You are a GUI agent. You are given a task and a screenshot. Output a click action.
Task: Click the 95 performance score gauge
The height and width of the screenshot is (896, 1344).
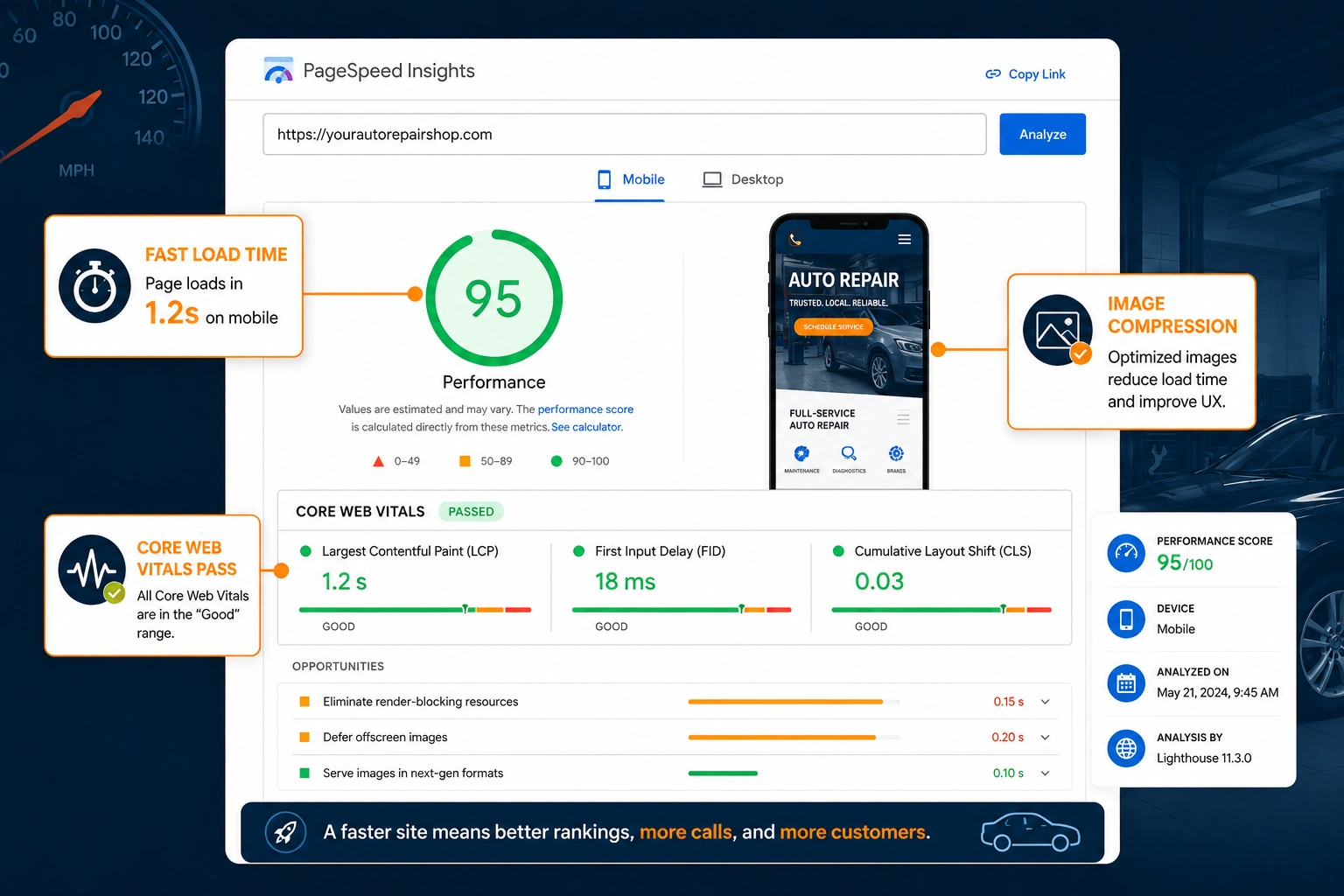click(x=493, y=298)
